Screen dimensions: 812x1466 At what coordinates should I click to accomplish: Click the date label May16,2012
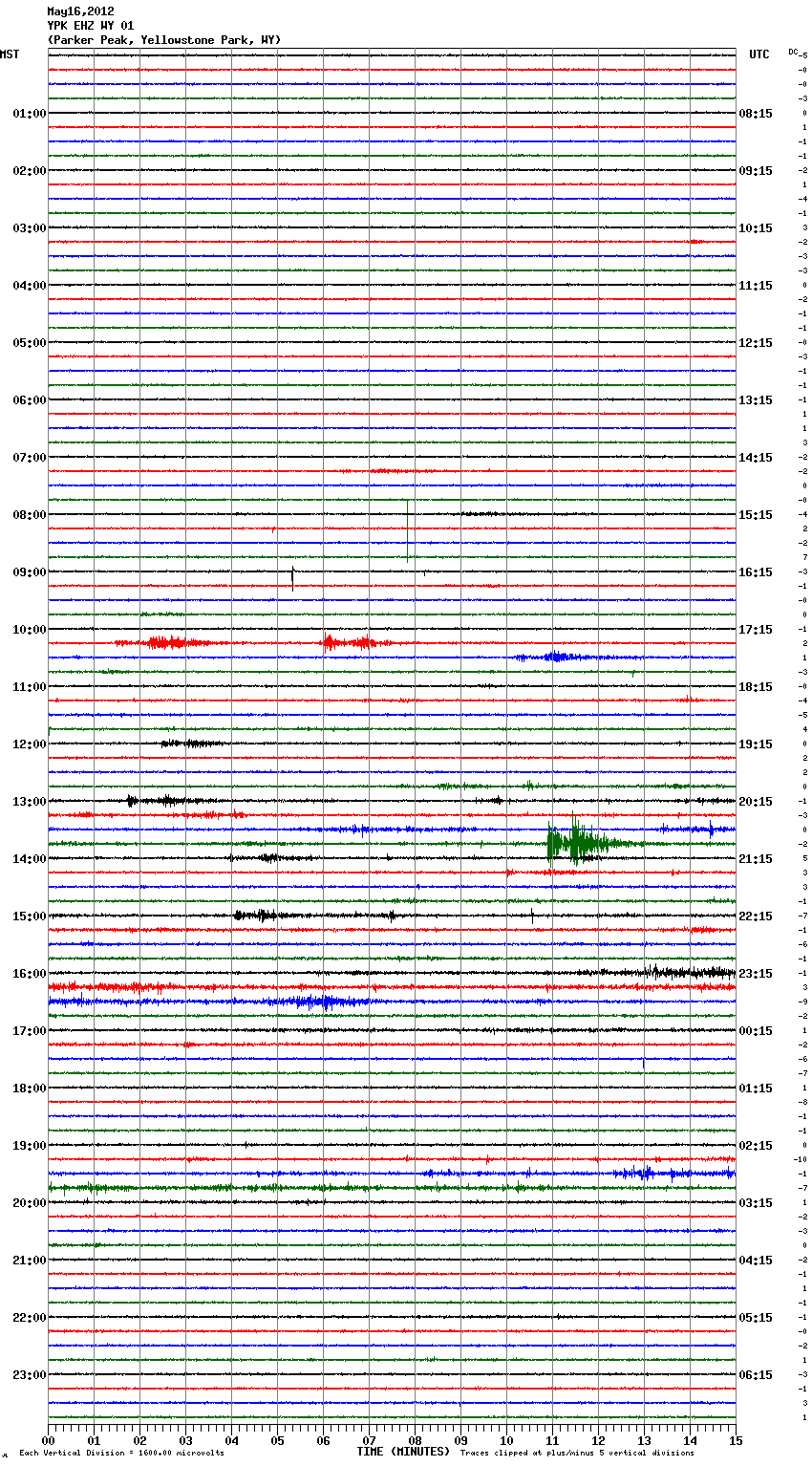pyautogui.click(x=80, y=11)
